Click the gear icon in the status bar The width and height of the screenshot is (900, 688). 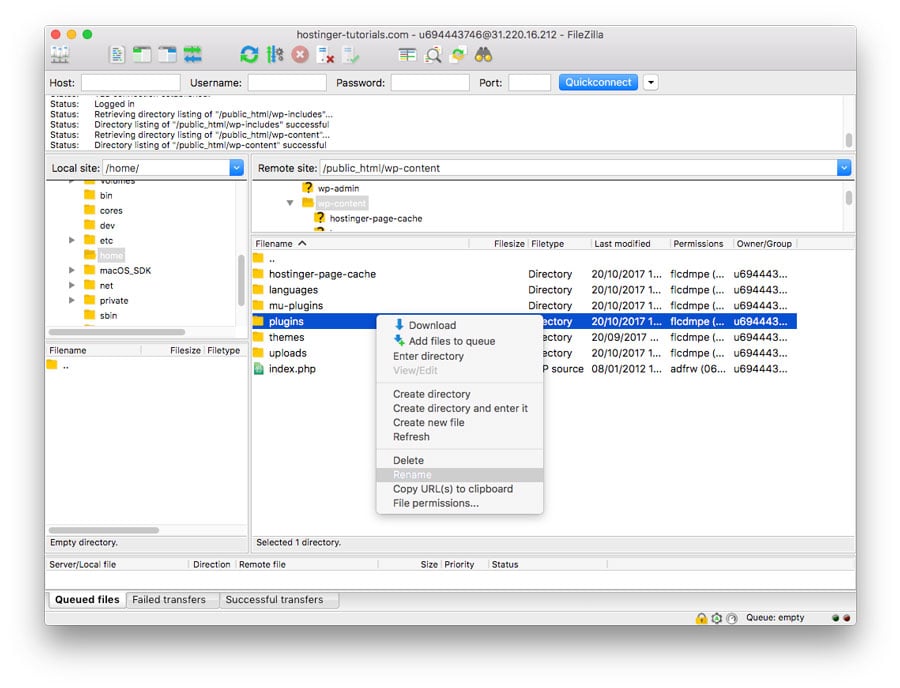[x=716, y=618]
